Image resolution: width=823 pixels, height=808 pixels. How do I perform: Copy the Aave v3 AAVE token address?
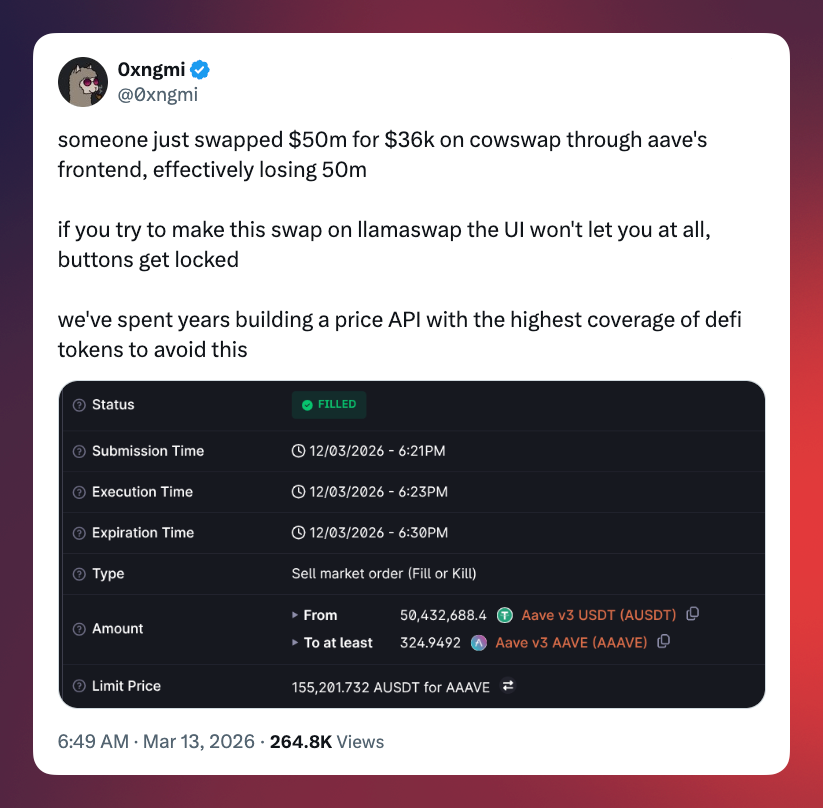663,642
